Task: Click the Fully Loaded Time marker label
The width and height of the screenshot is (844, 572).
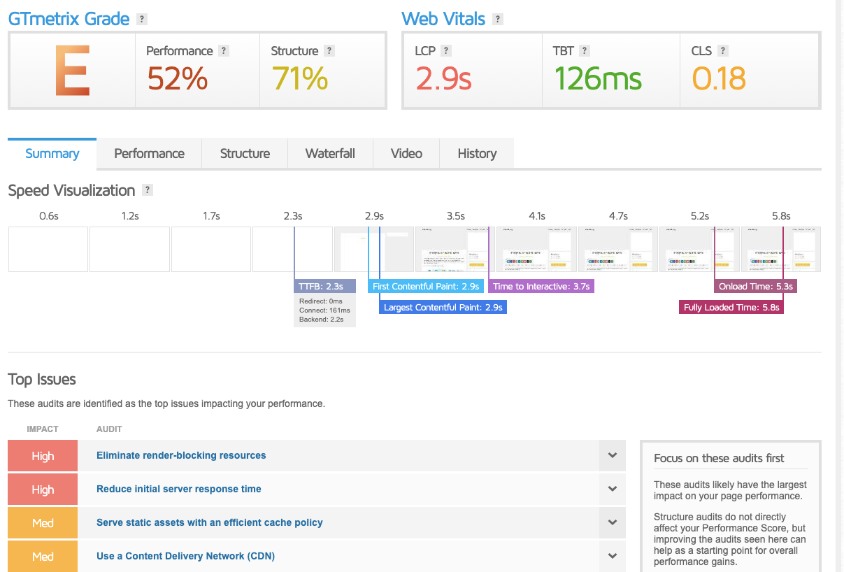Action: tap(730, 307)
